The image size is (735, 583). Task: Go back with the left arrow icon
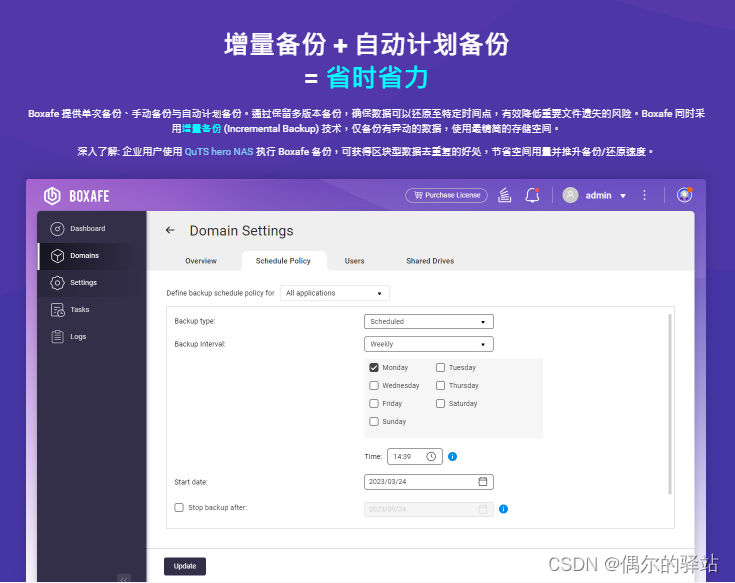(170, 230)
